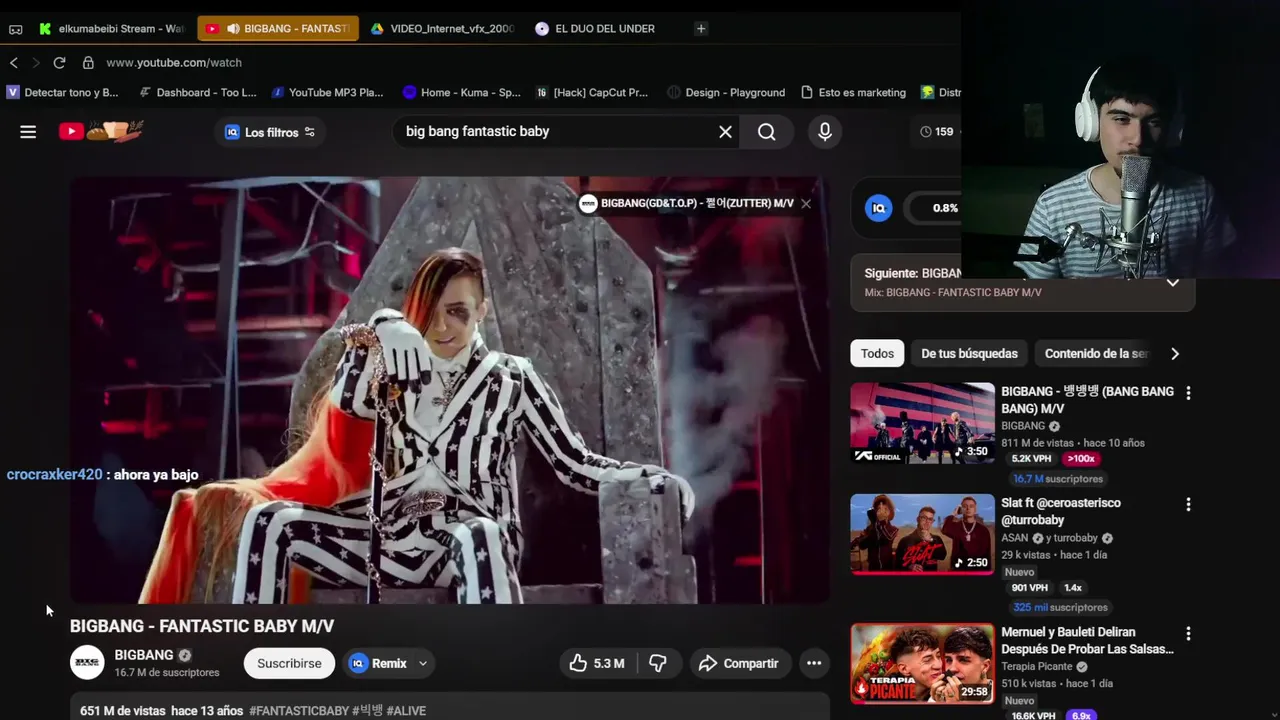The width and height of the screenshot is (1280, 720).
Task: Open Terapia Picante video thumbnail
Action: tap(922, 663)
